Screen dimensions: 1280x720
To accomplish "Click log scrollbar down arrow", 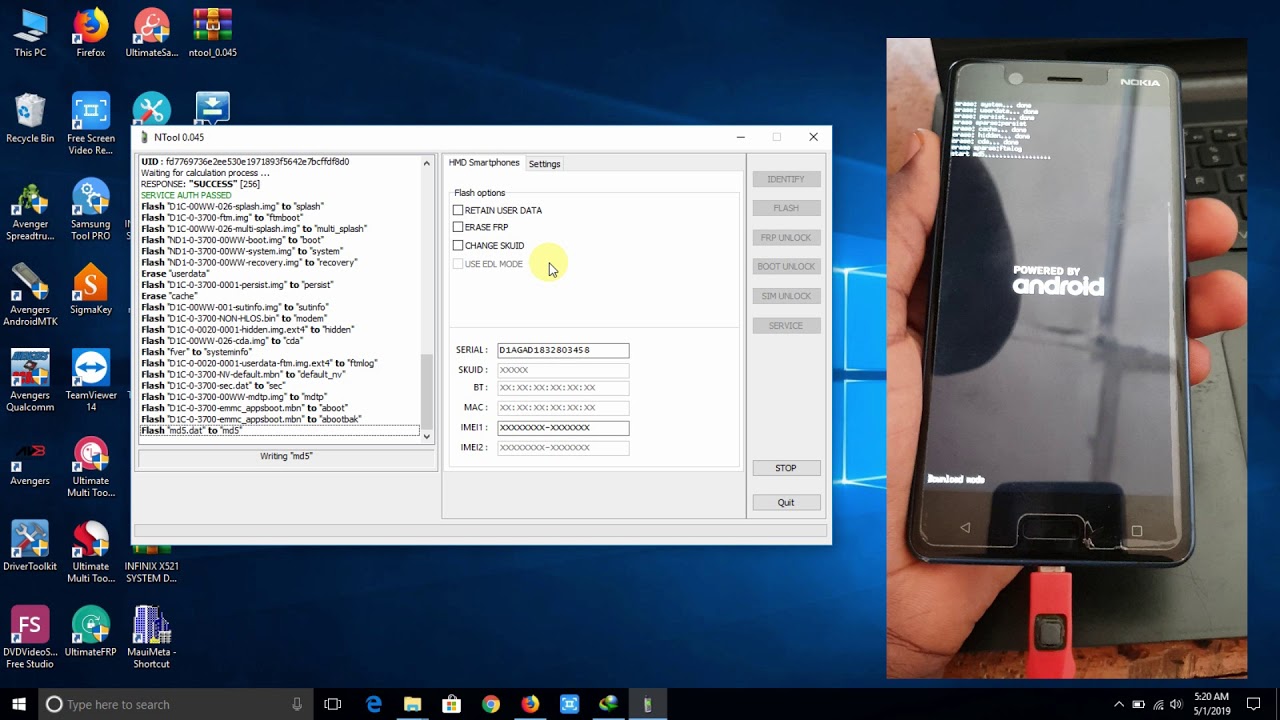I will pos(427,436).
